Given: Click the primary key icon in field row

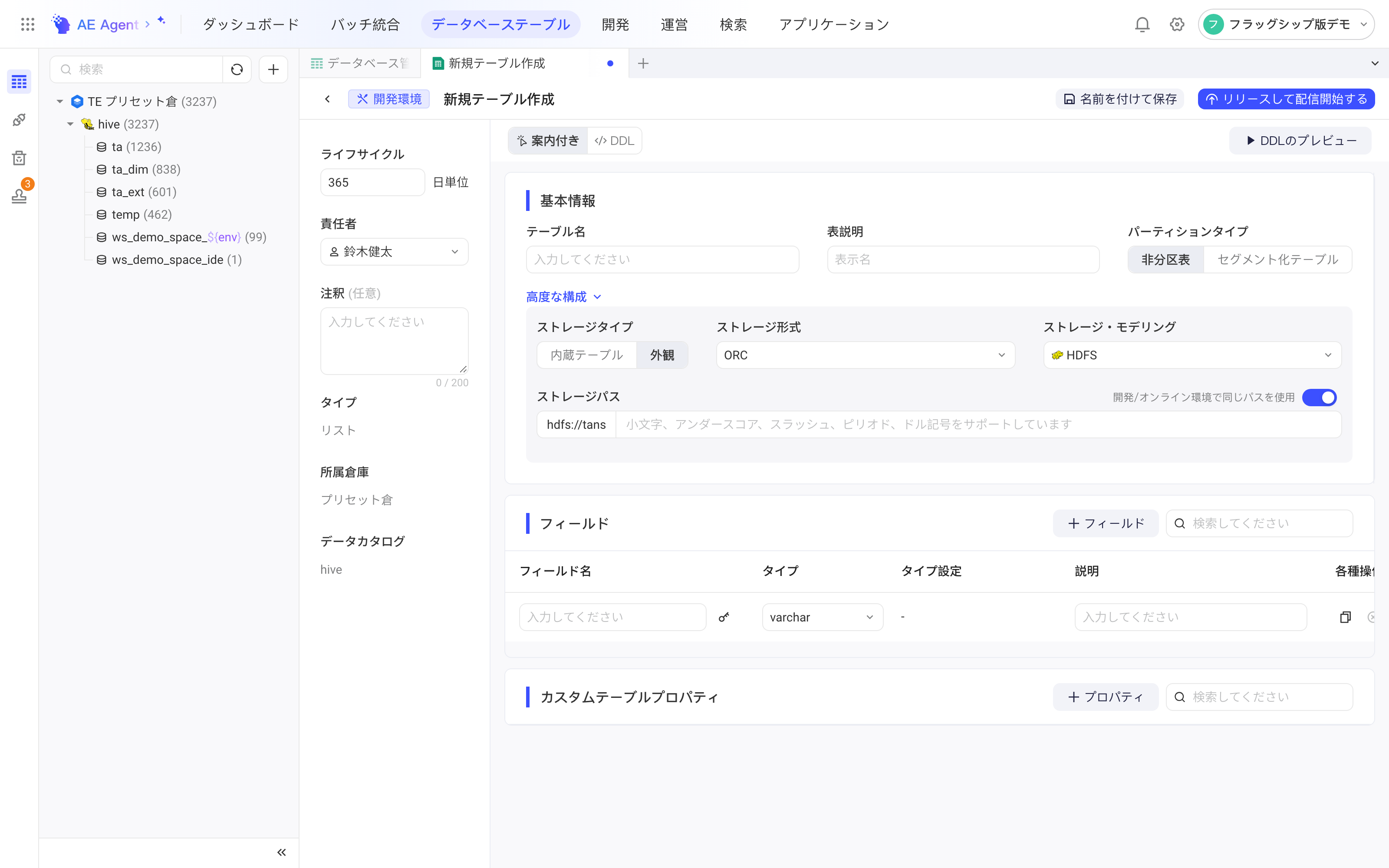Looking at the screenshot, I should tap(724, 617).
